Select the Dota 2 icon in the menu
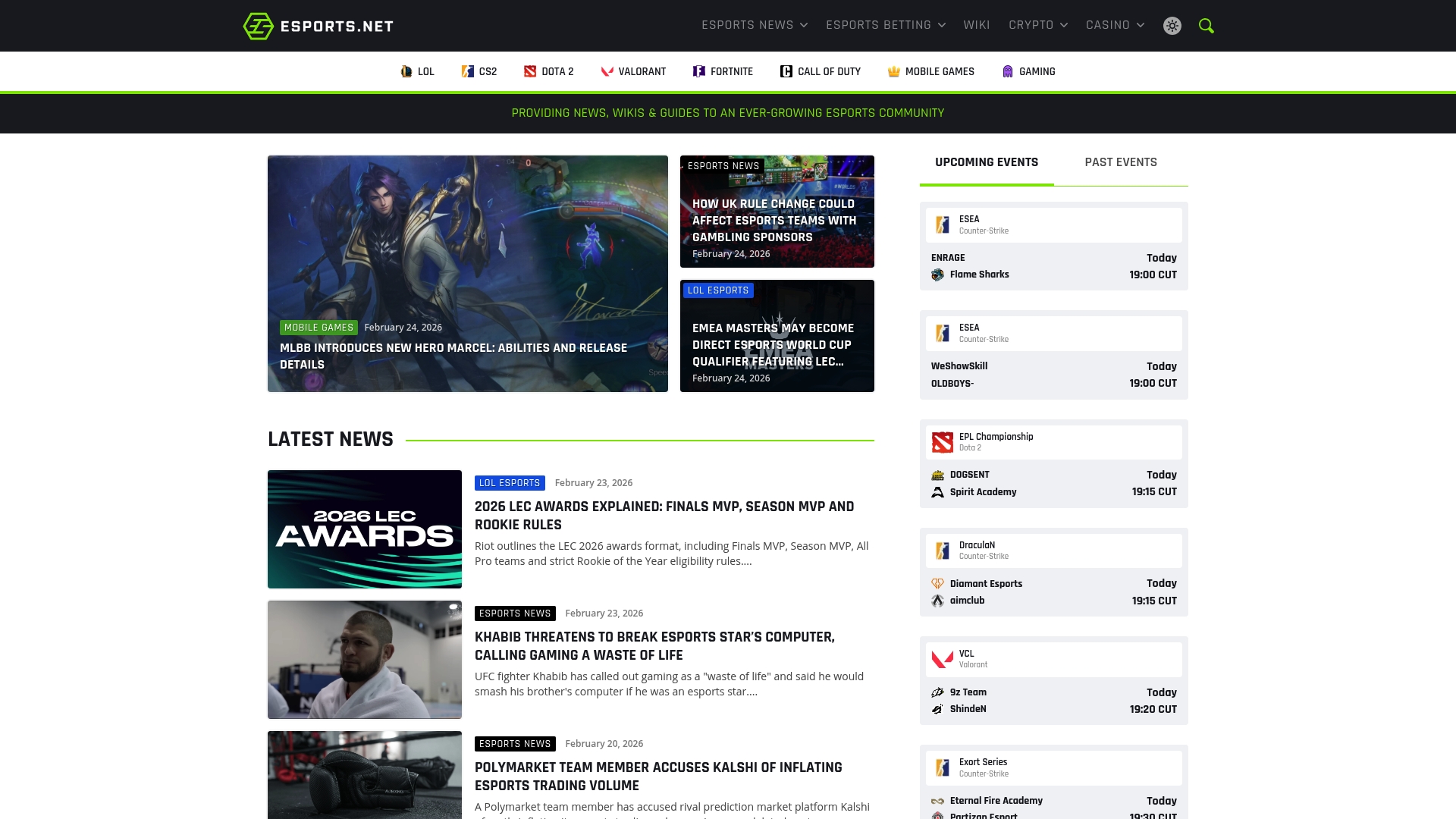 529,71
